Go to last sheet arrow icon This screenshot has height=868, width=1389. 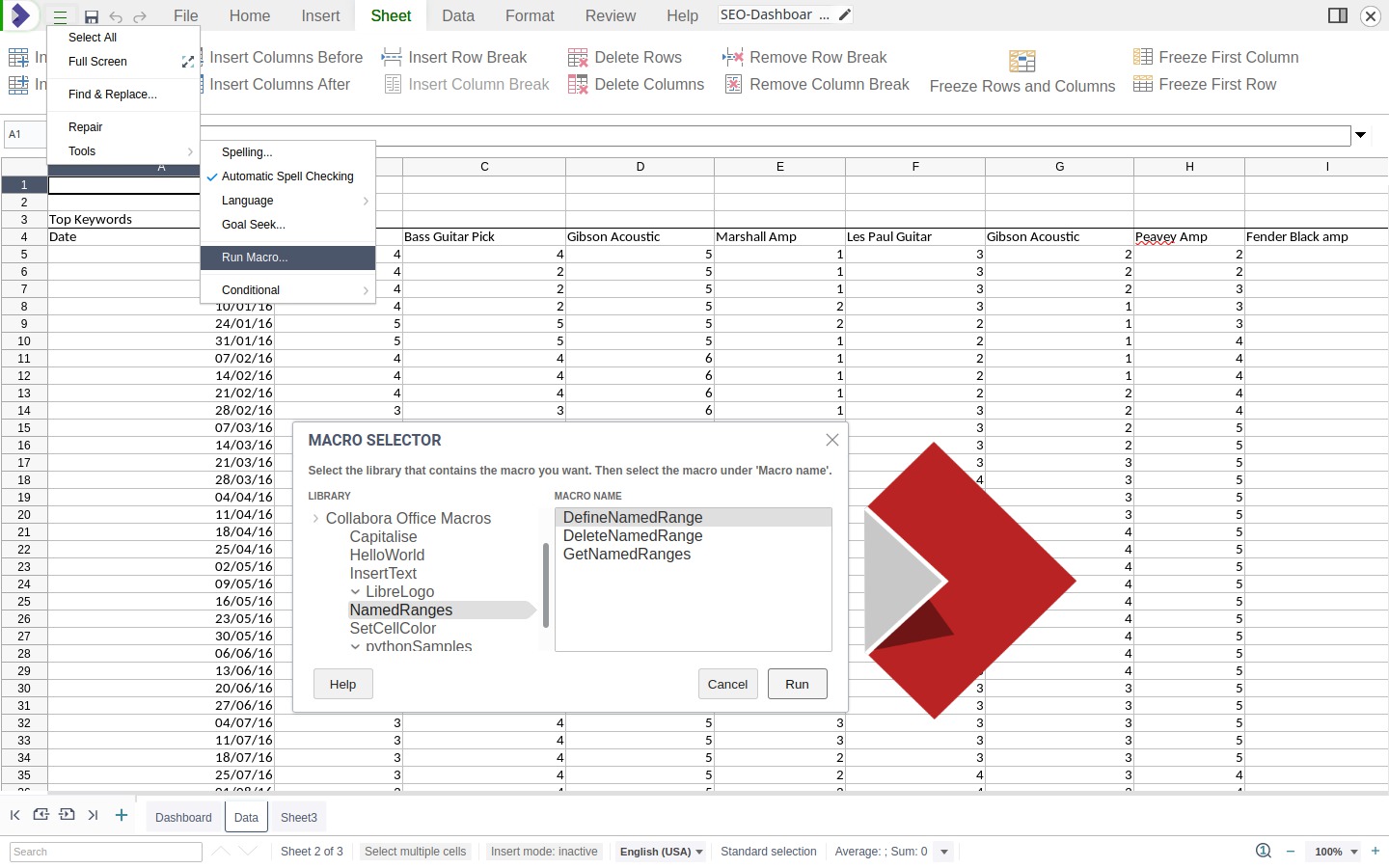point(93,815)
